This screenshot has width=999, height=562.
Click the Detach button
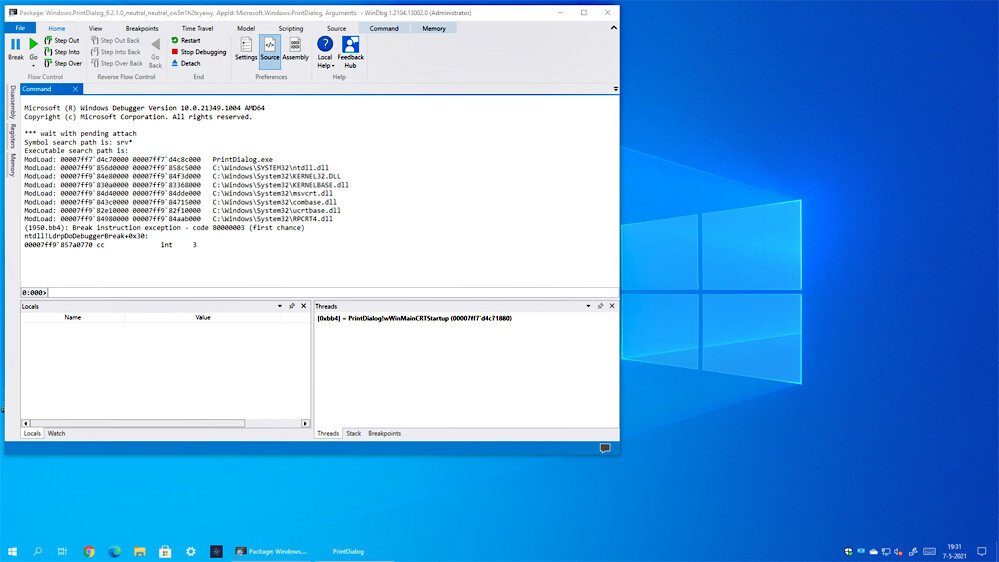[x=186, y=63]
